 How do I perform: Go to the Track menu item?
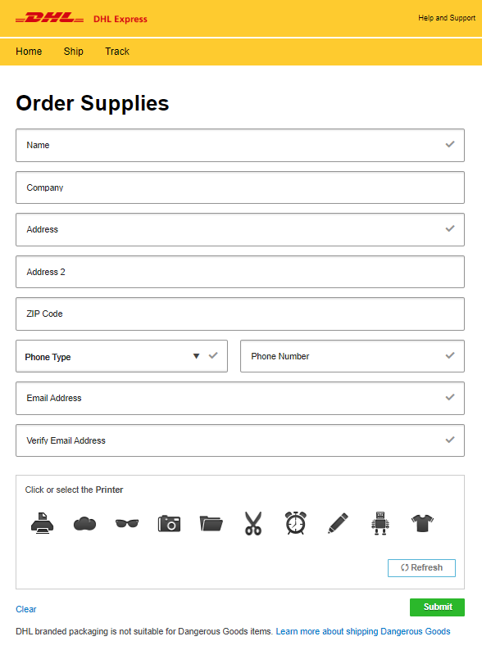pos(117,51)
